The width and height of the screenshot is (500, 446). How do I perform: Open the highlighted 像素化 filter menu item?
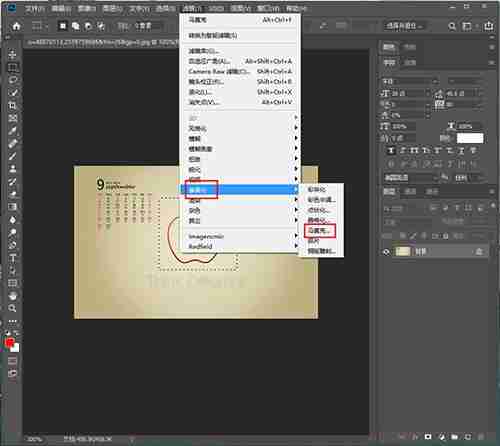[x=240, y=190]
